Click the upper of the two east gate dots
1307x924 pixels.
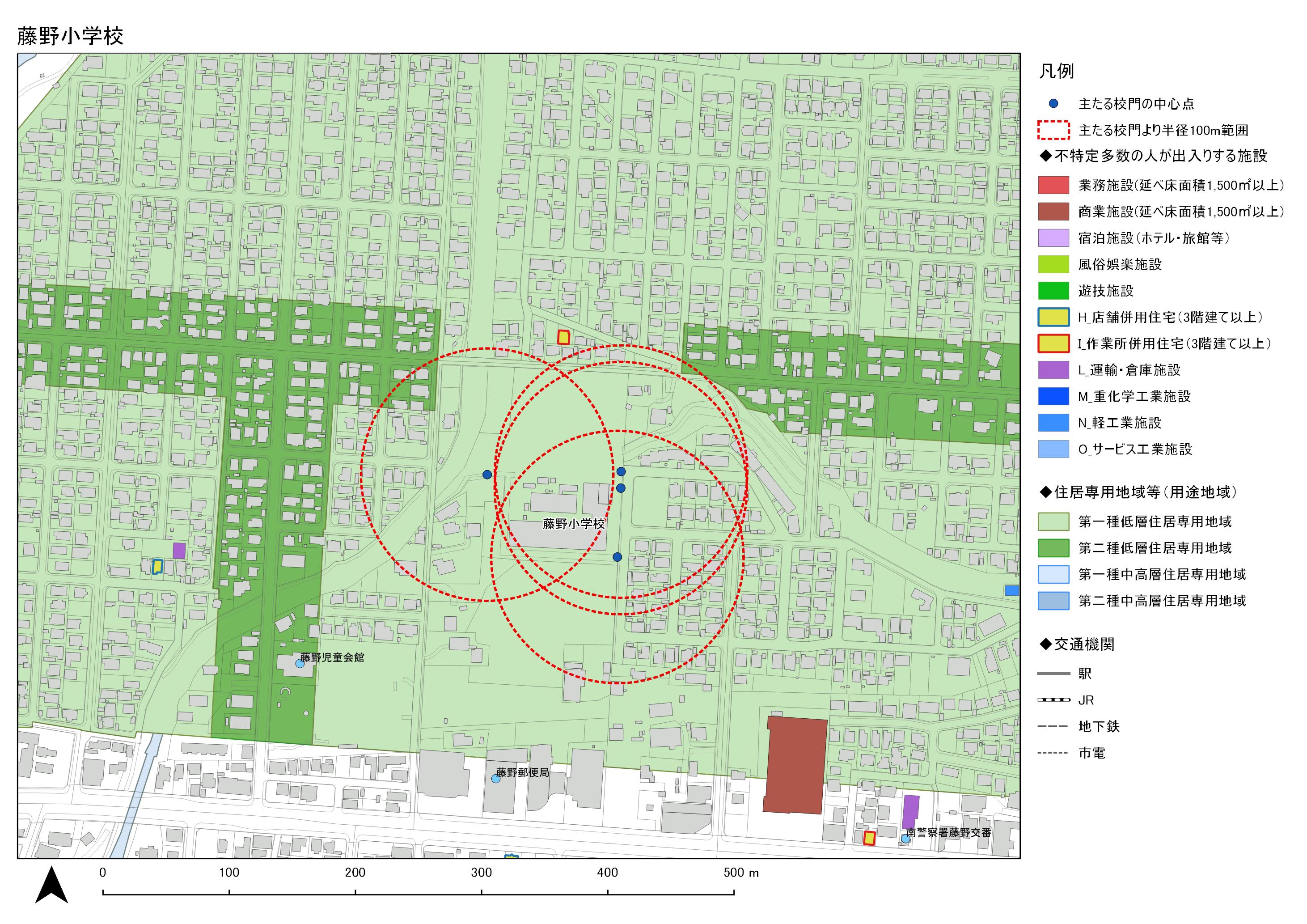(x=621, y=471)
